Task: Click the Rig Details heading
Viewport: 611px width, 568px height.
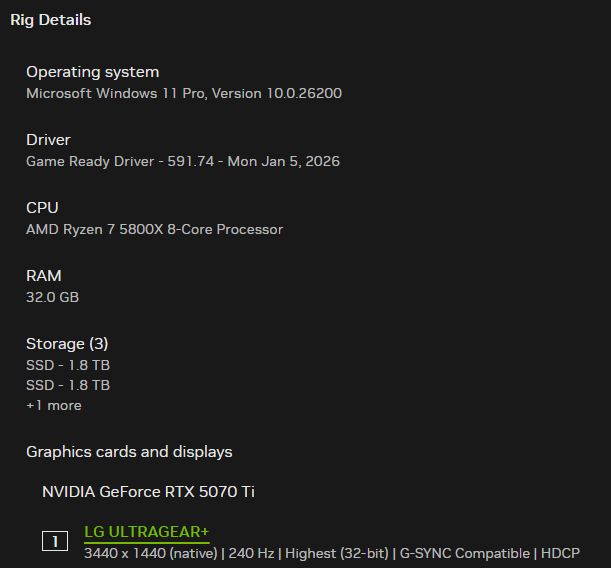Action: coord(50,20)
